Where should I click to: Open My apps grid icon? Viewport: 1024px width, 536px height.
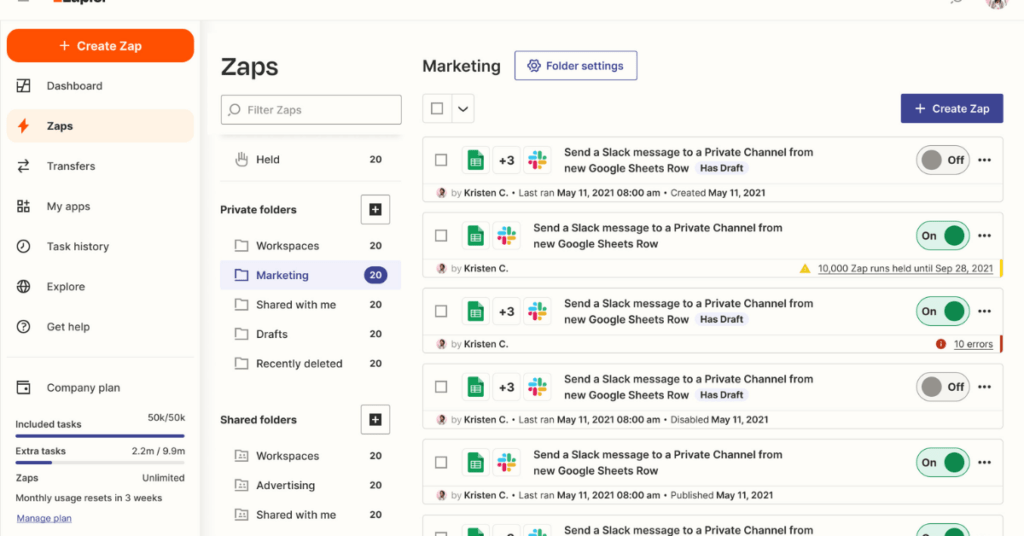(x=24, y=206)
